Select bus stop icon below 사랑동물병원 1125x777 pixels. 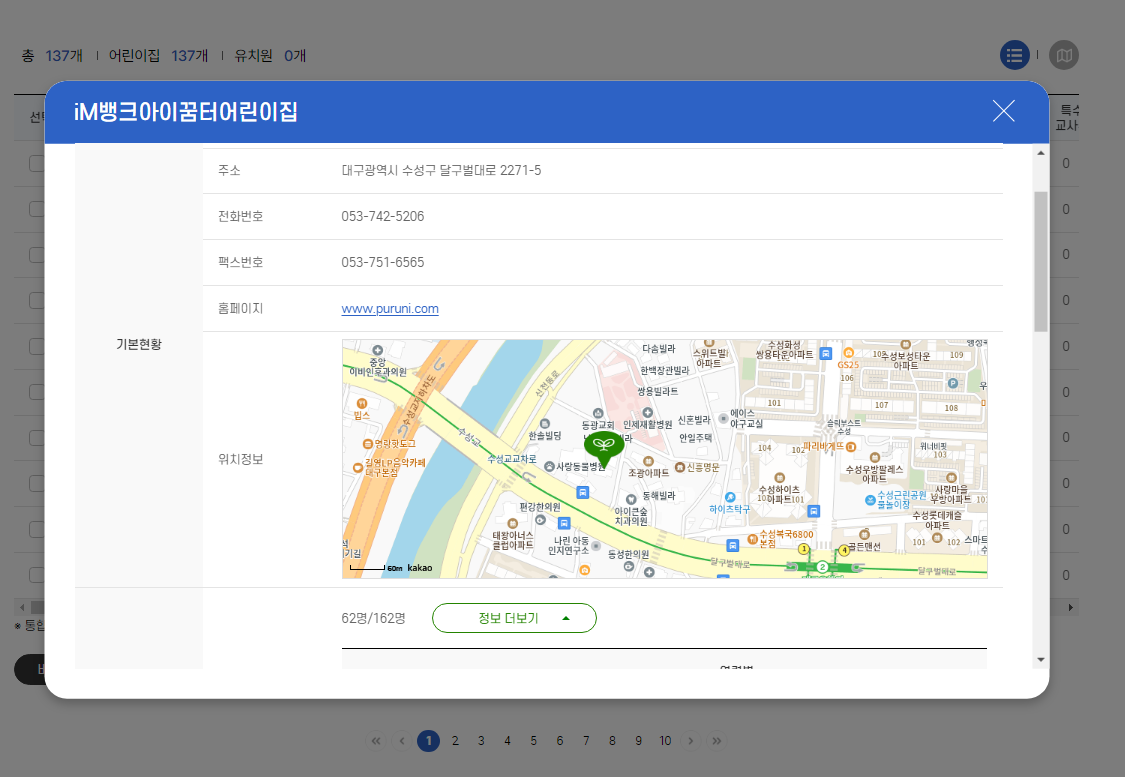[x=583, y=492]
